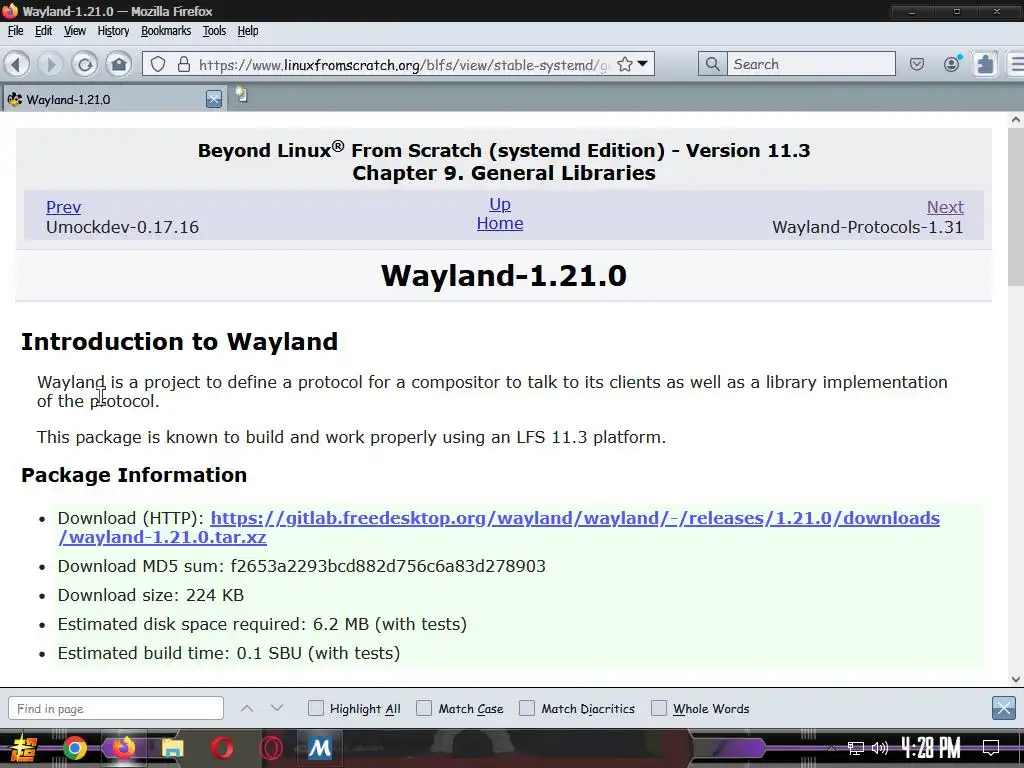The image size is (1024, 768).
Task: Open File Explorer from taskbar
Action: (172, 748)
